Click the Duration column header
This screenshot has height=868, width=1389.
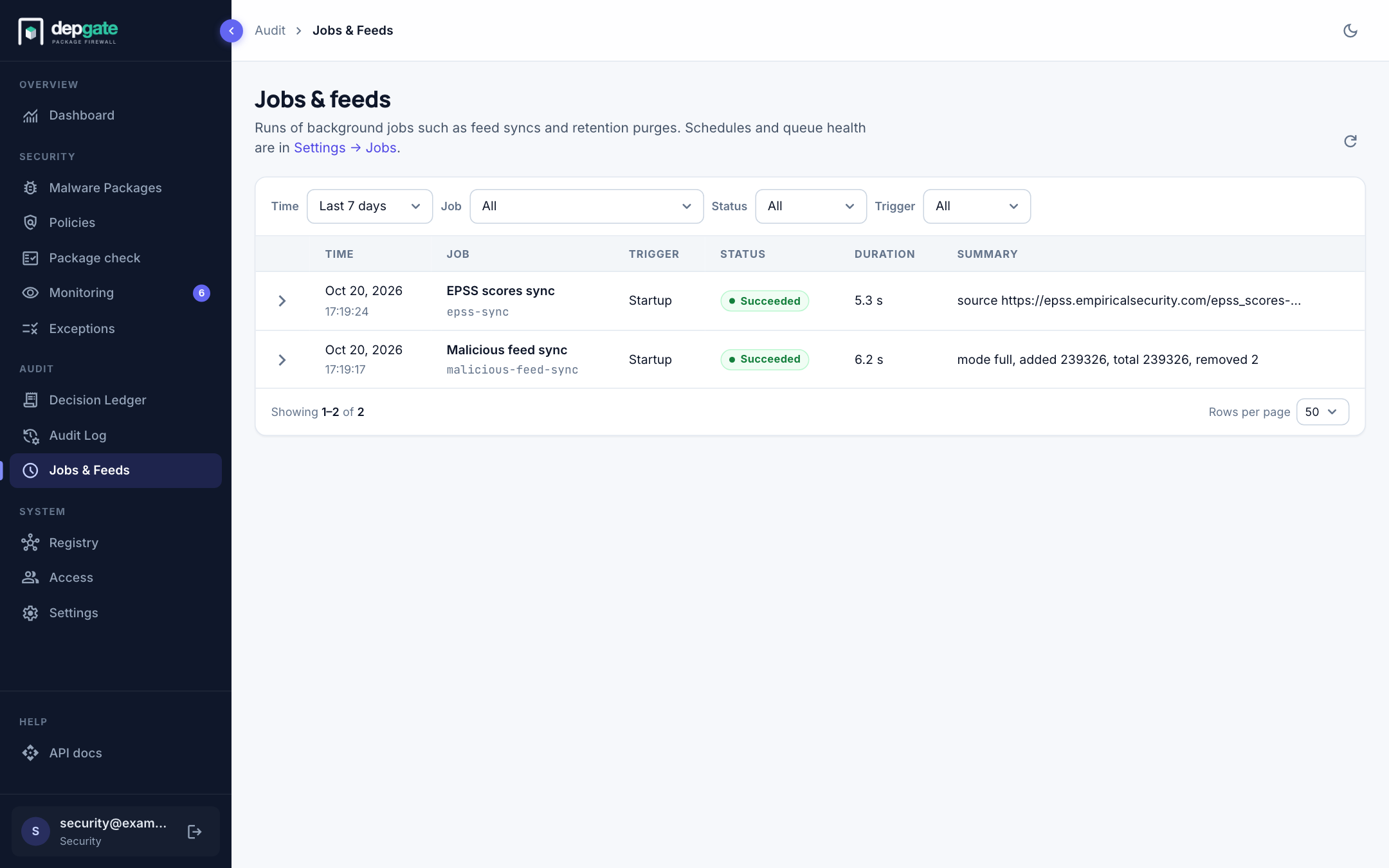tap(884, 254)
